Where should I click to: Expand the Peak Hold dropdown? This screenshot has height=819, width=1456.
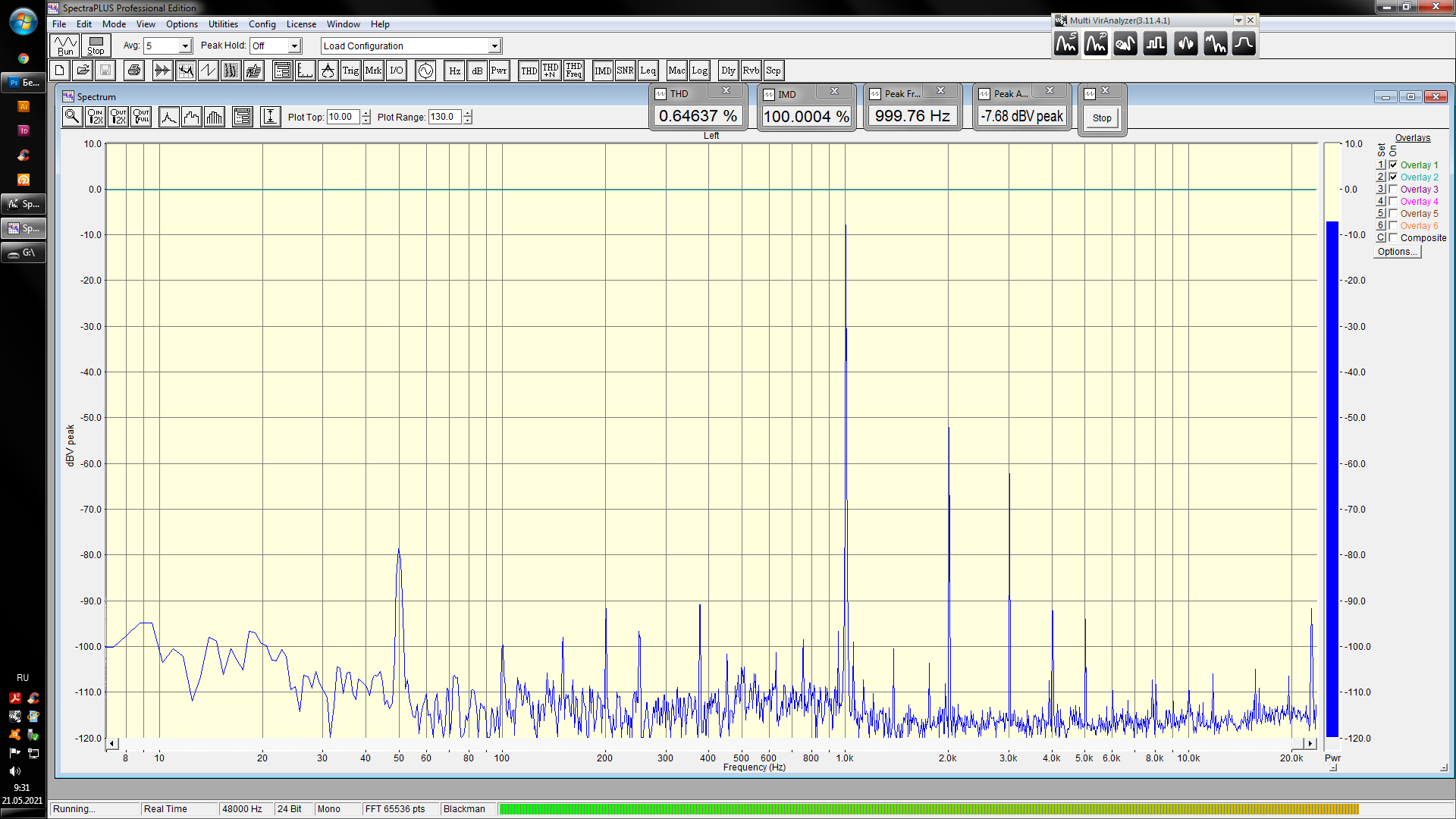[294, 46]
